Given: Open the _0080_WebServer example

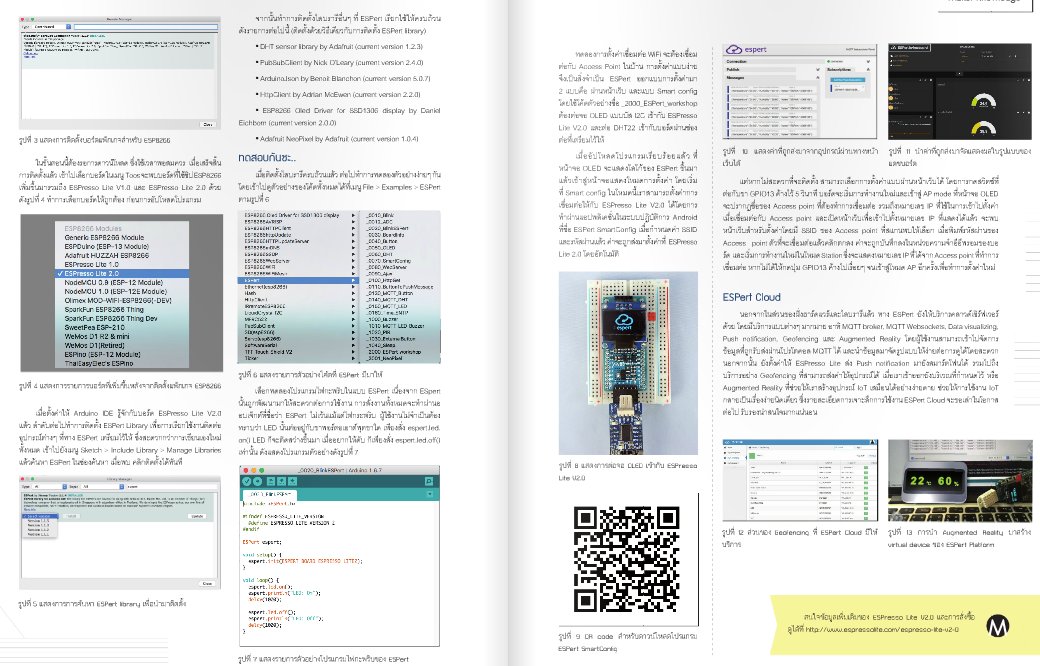Looking at the screenshot, I should 387,267.
